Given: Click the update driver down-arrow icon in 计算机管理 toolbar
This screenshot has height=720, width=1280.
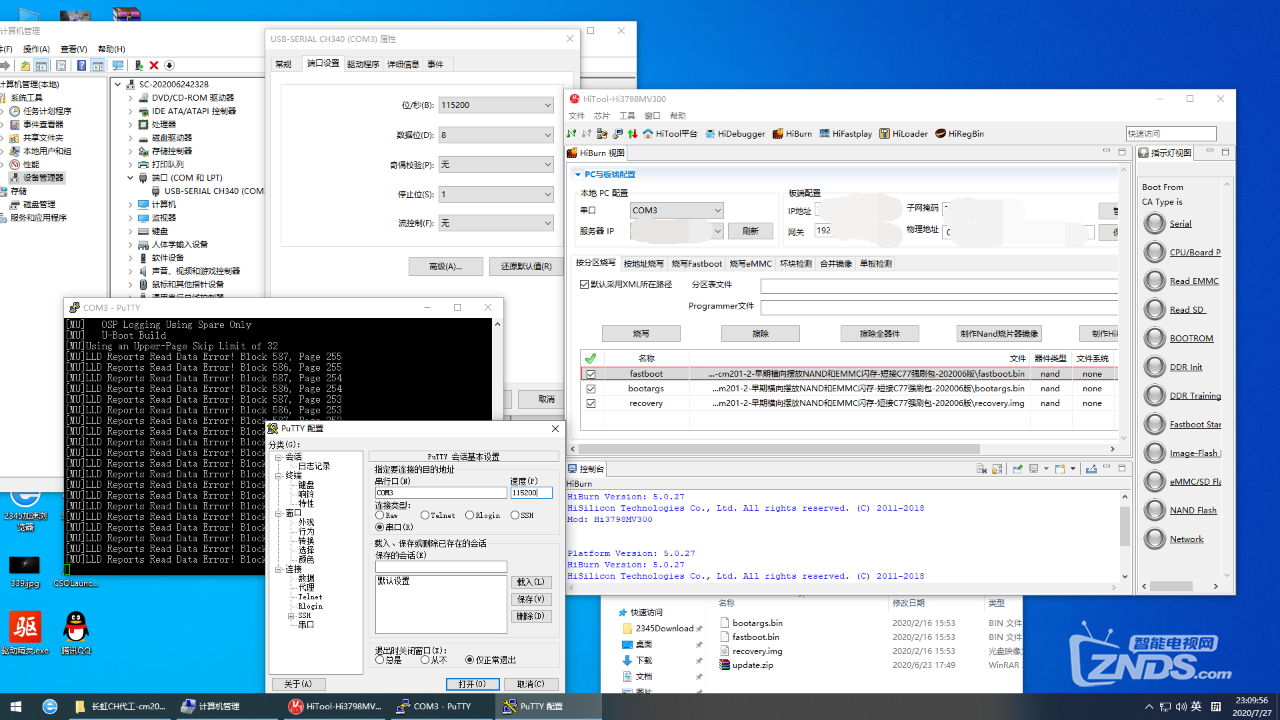Looking at the screenshot, I should click(169, 65).
